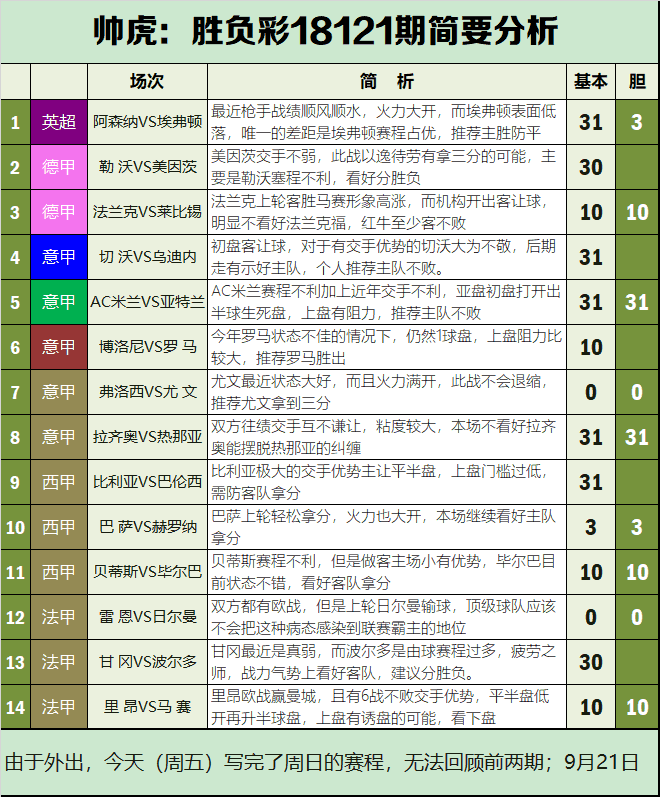This screenshot has width=660, height=797.
Task: Click 胆 value 31 for 拉齐奥VS热那亚
Action: click(x=637, y=437)
